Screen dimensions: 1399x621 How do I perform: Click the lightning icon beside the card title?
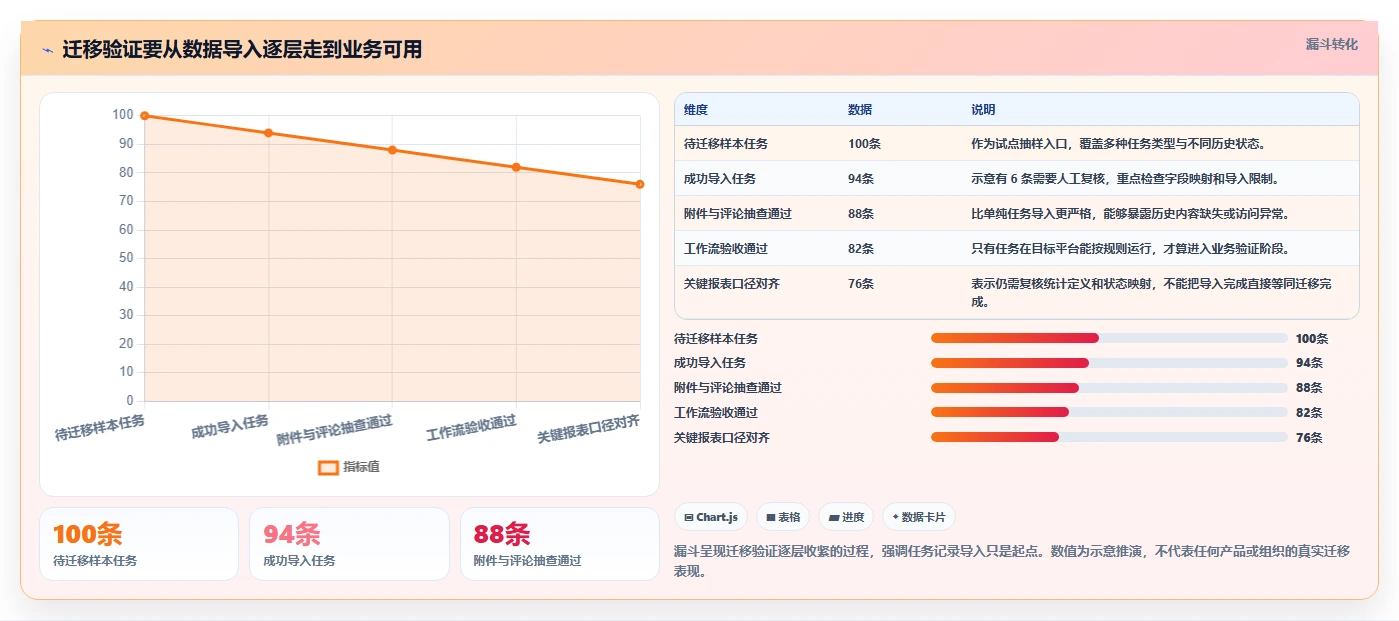tap(47, 50)
